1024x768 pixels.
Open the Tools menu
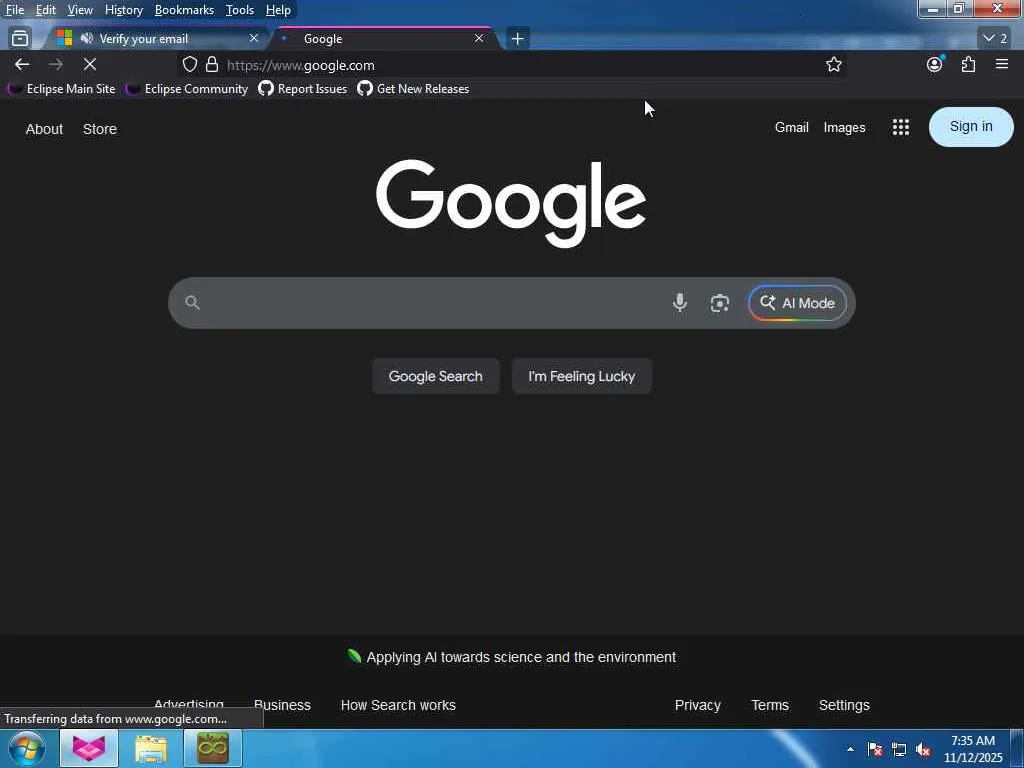point(240,10)
